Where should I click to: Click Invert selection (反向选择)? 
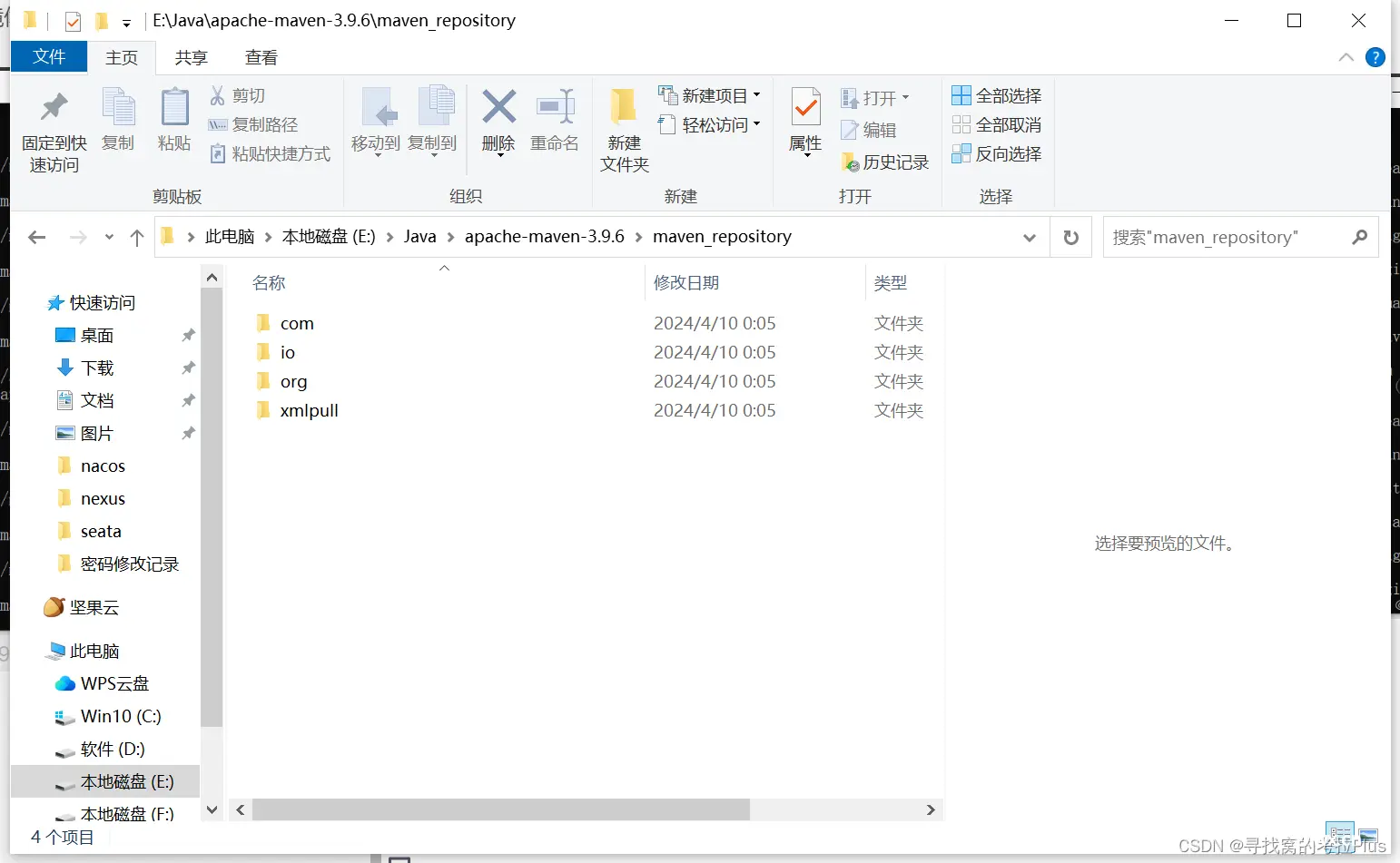(x=997, y=153)
